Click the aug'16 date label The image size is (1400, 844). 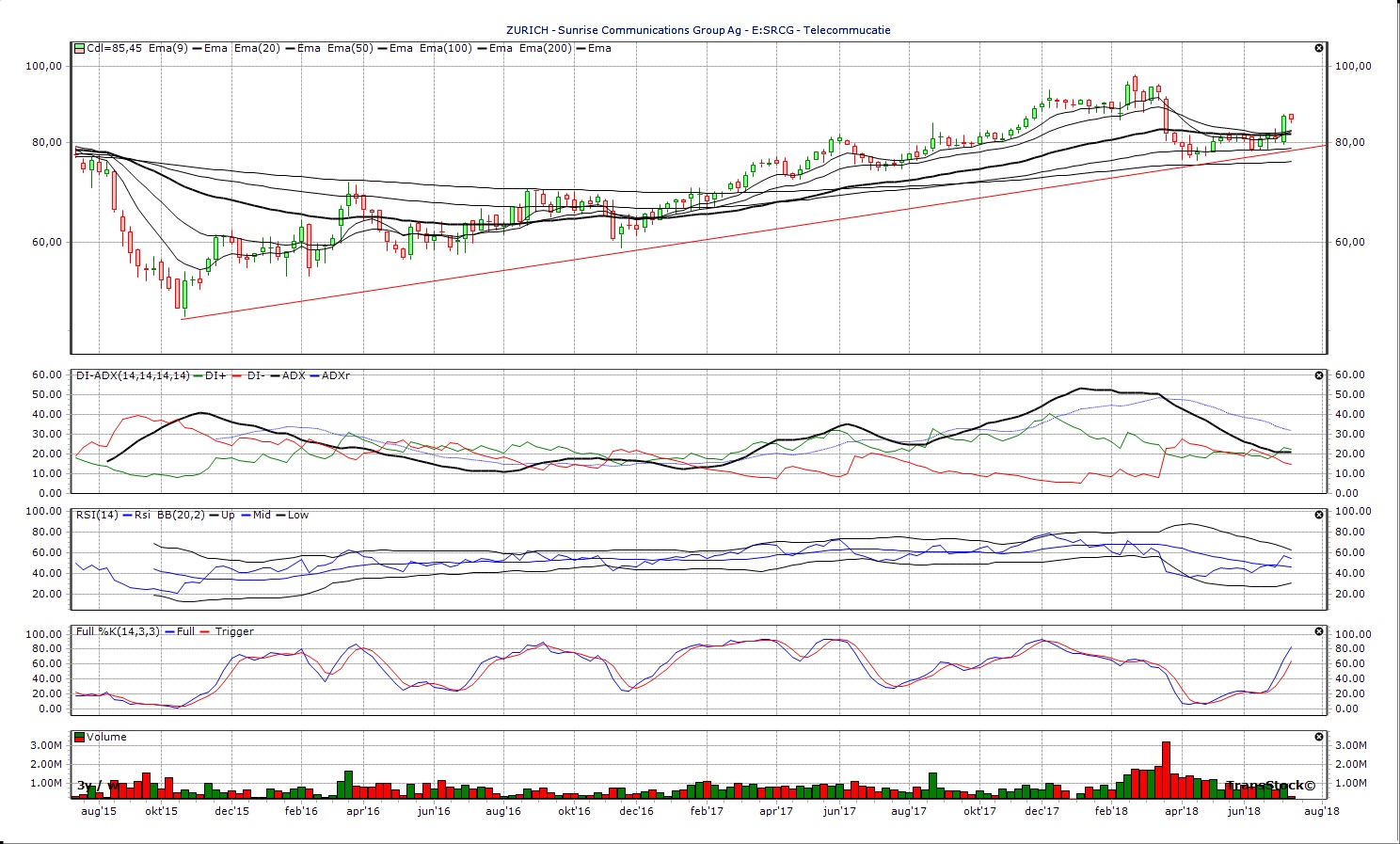pyautogui.click(x=503, y=811)
